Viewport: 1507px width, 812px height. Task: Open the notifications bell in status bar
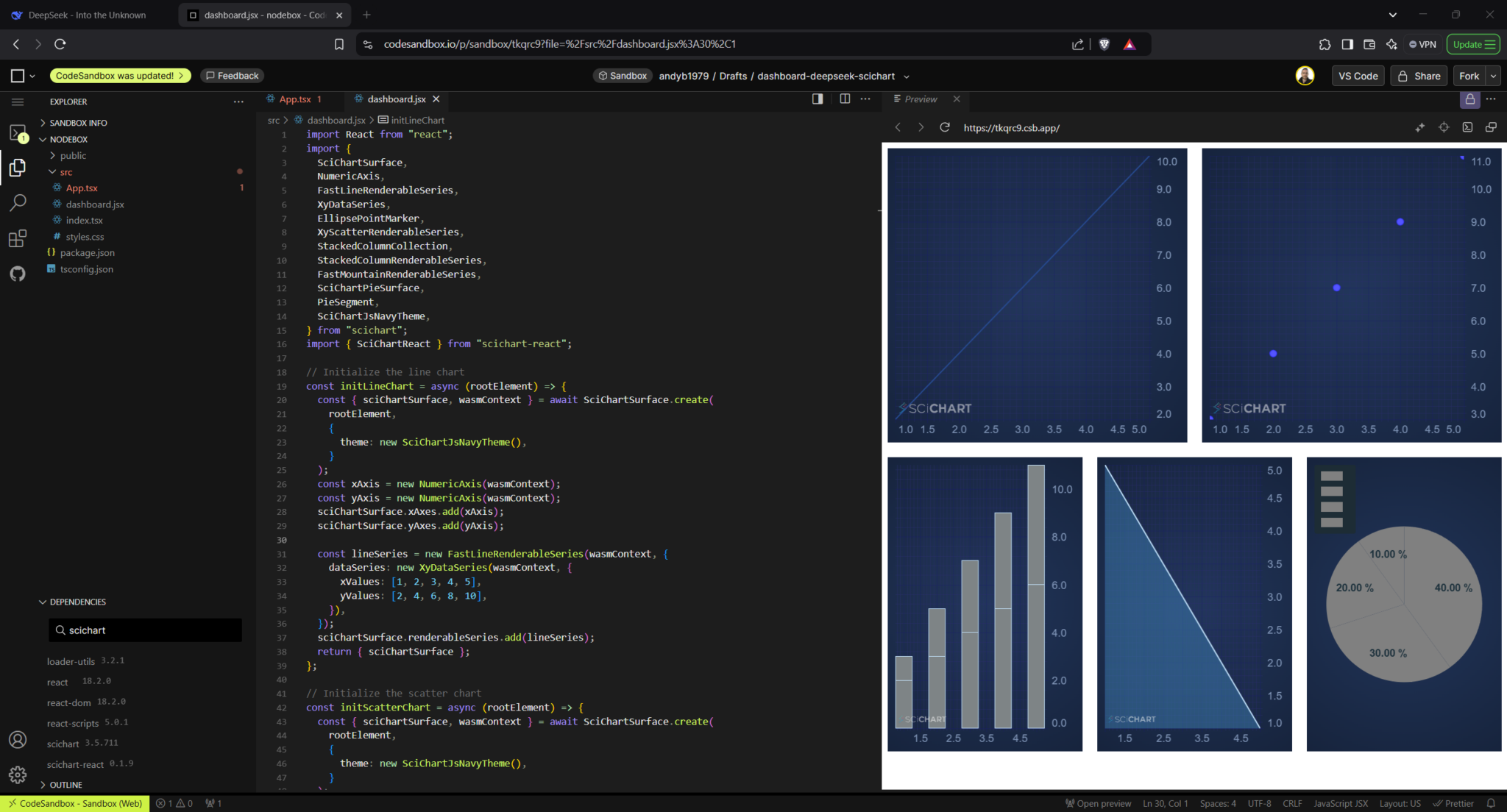1491,804
